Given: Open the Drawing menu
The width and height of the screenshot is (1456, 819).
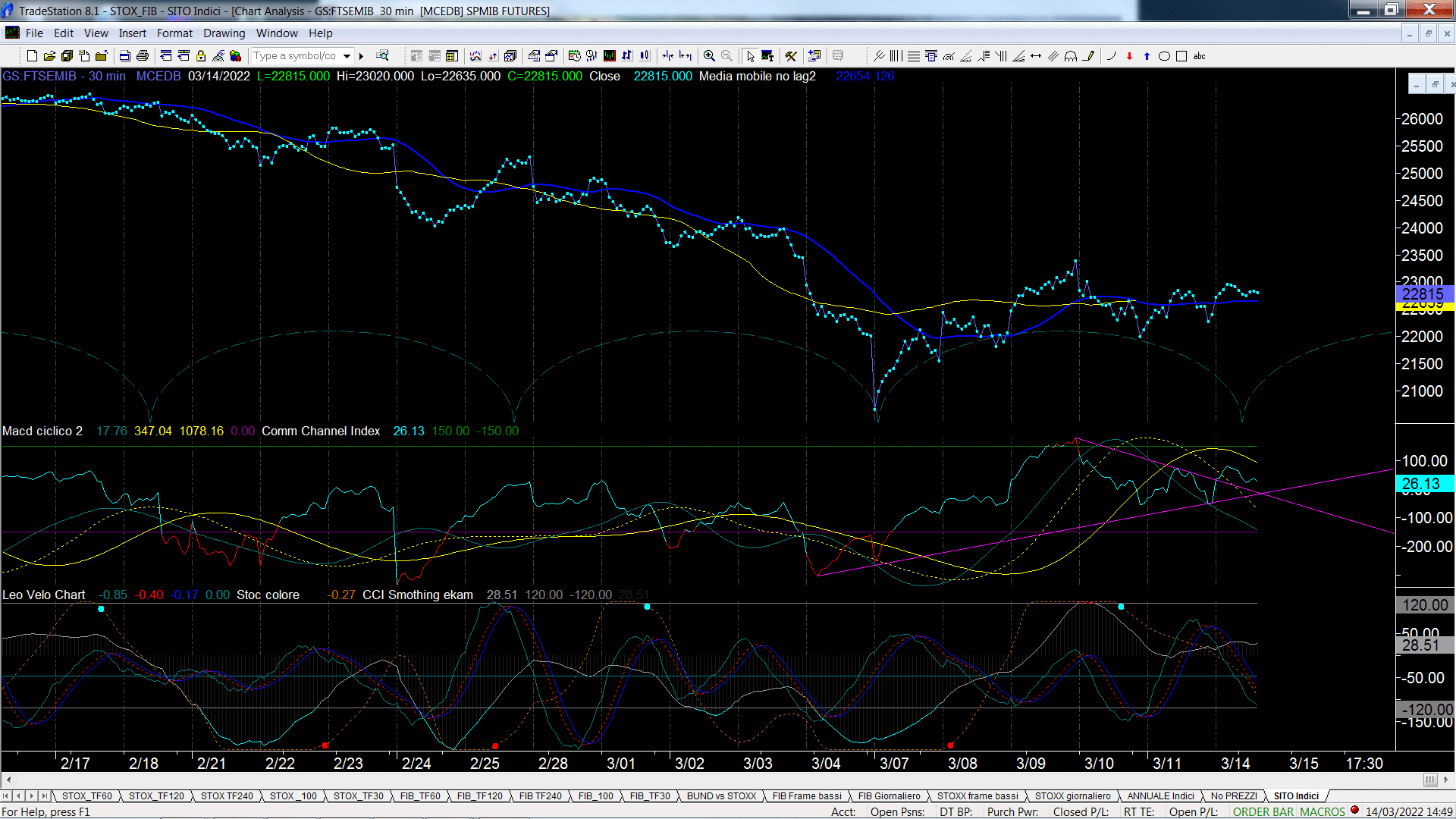Looking at the screenshot, I should pyautogui.click(x=224, y=33).
